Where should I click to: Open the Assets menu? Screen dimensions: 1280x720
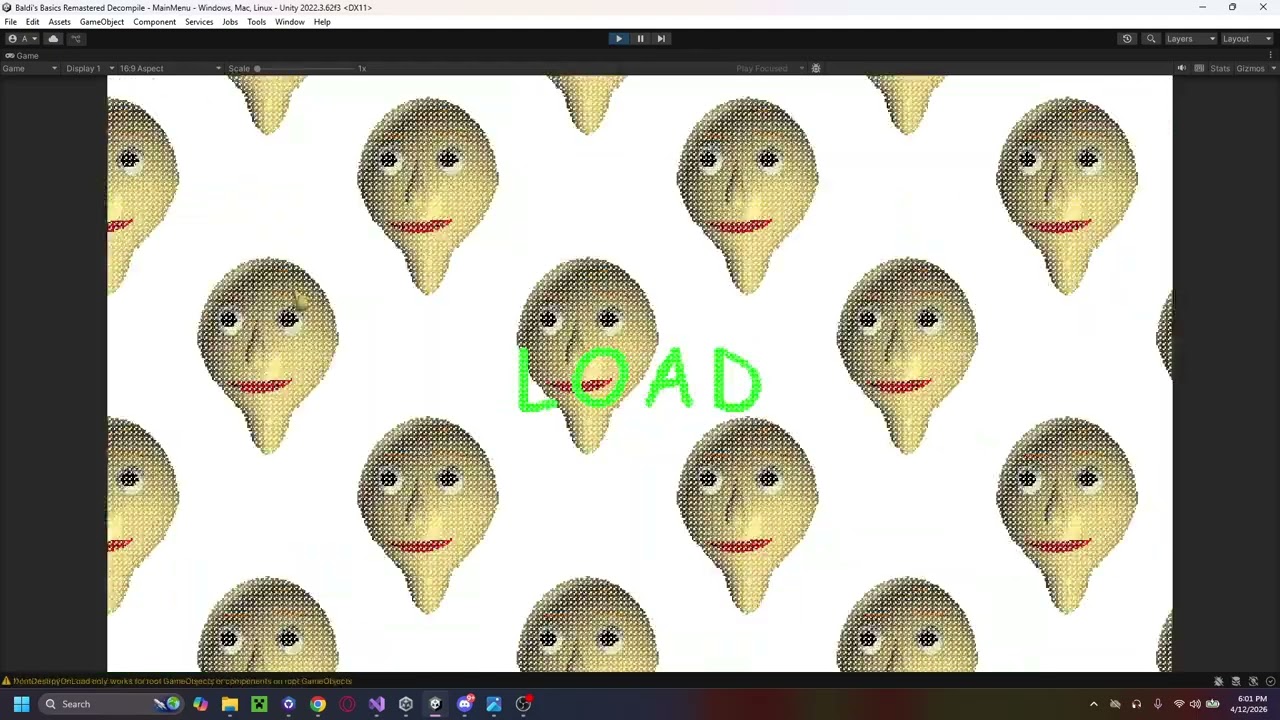pyautogui.click(x=59, y=22)
